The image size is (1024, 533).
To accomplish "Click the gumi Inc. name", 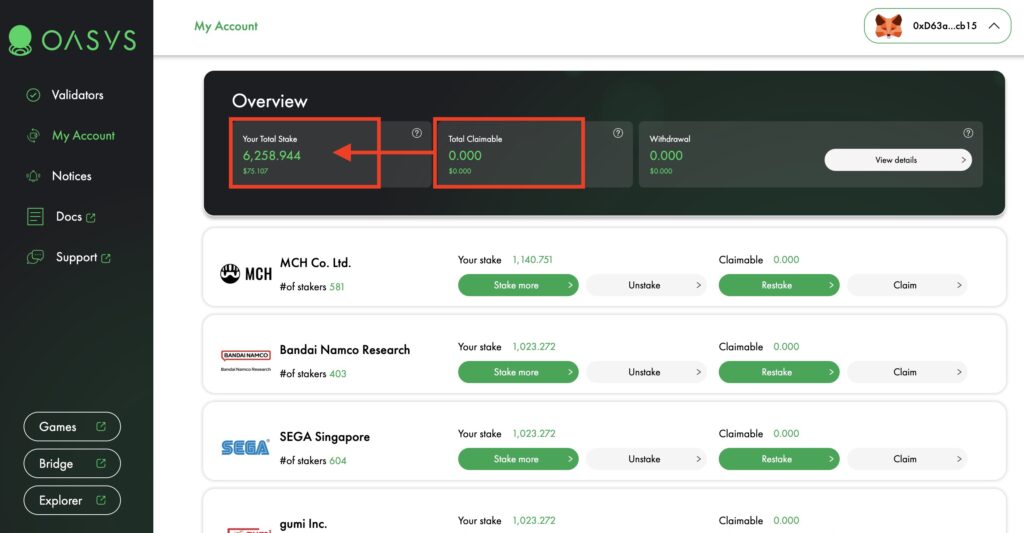I will pyautogui.click(x=303, y=524).
